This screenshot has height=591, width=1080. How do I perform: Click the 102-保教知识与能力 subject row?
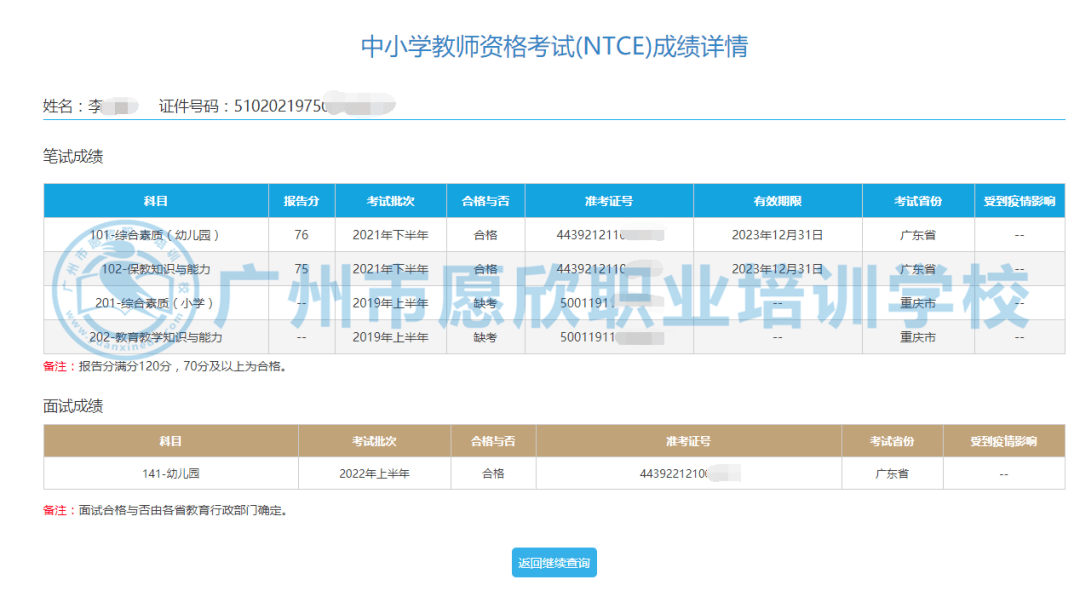pyautogui.click(x=154, y=268)
